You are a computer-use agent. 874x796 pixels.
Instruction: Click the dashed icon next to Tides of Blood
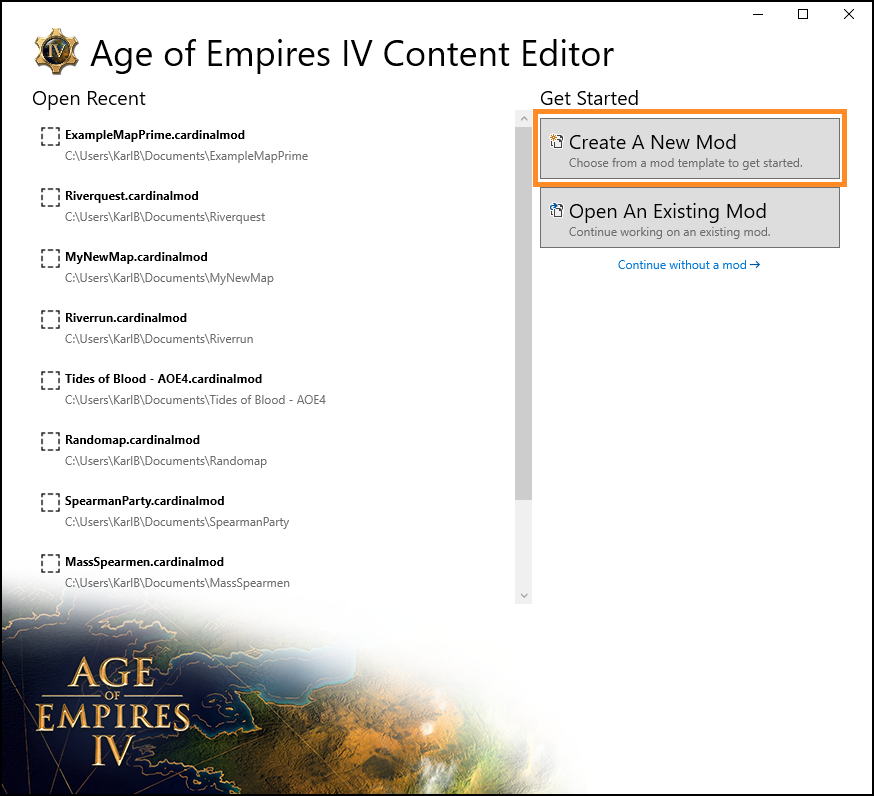click(x=50, y=380)
